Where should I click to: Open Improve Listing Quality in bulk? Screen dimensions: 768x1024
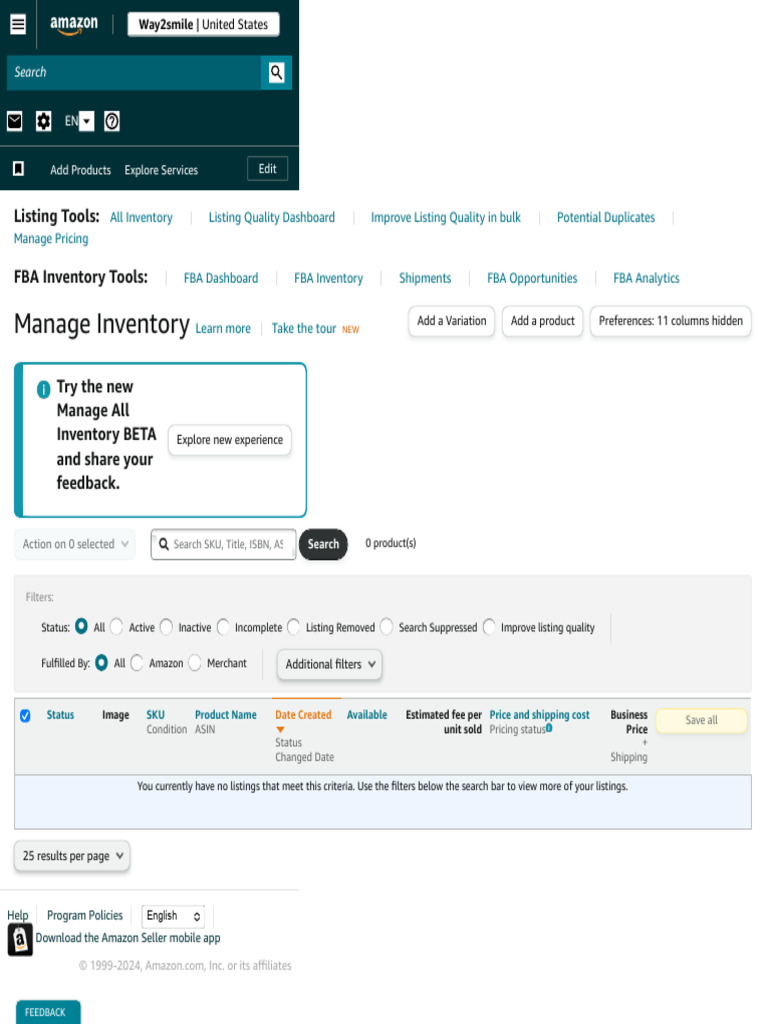coord(445,217)
